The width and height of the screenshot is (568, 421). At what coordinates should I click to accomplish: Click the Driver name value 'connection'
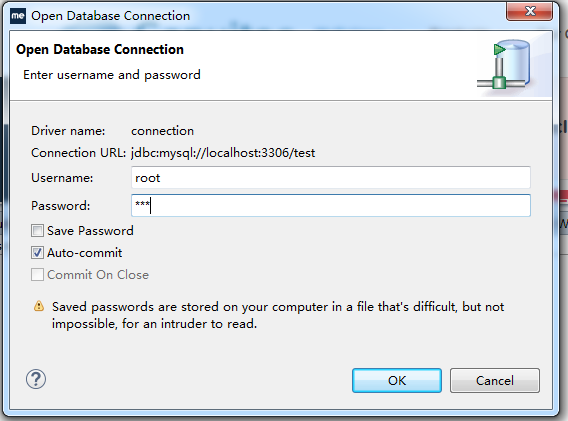pyautogui.click(x=162, y=131)
